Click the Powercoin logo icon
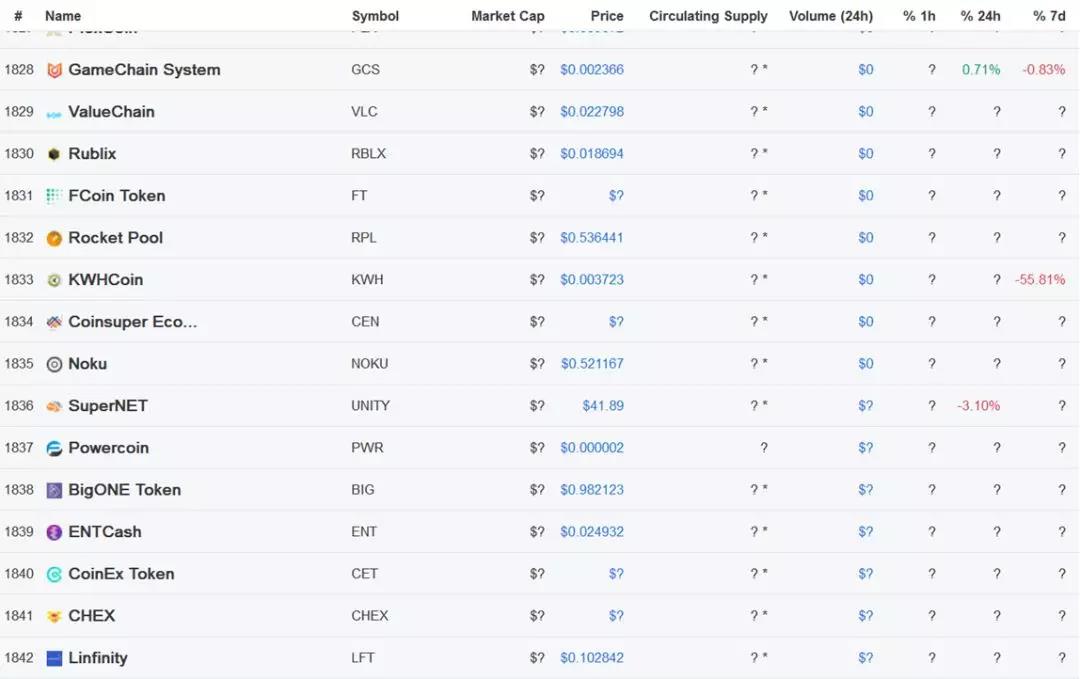The image size is (1080, 679). pos(54,448)
